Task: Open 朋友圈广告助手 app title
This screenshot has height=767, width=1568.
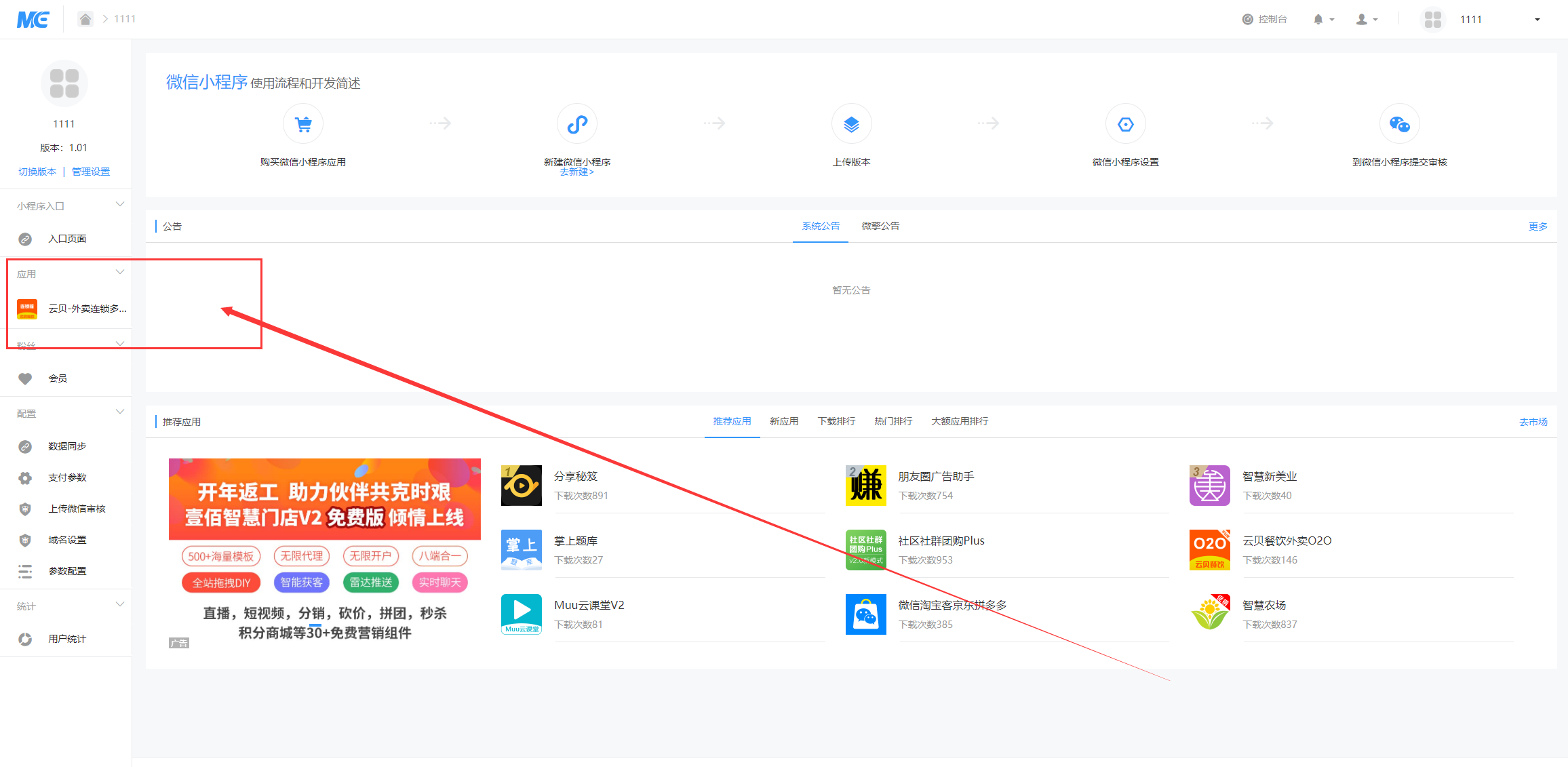Action: point(936,477)
